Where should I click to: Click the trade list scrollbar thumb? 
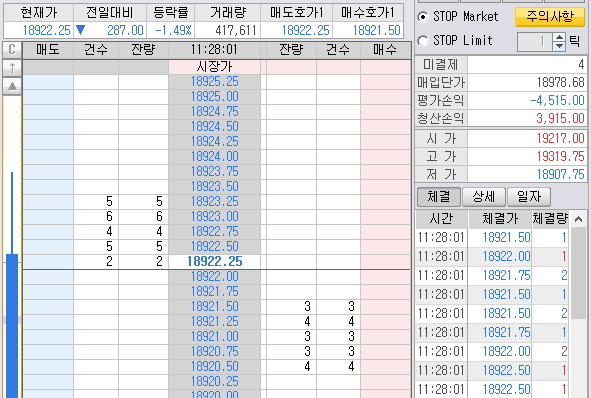coord(578,273)
